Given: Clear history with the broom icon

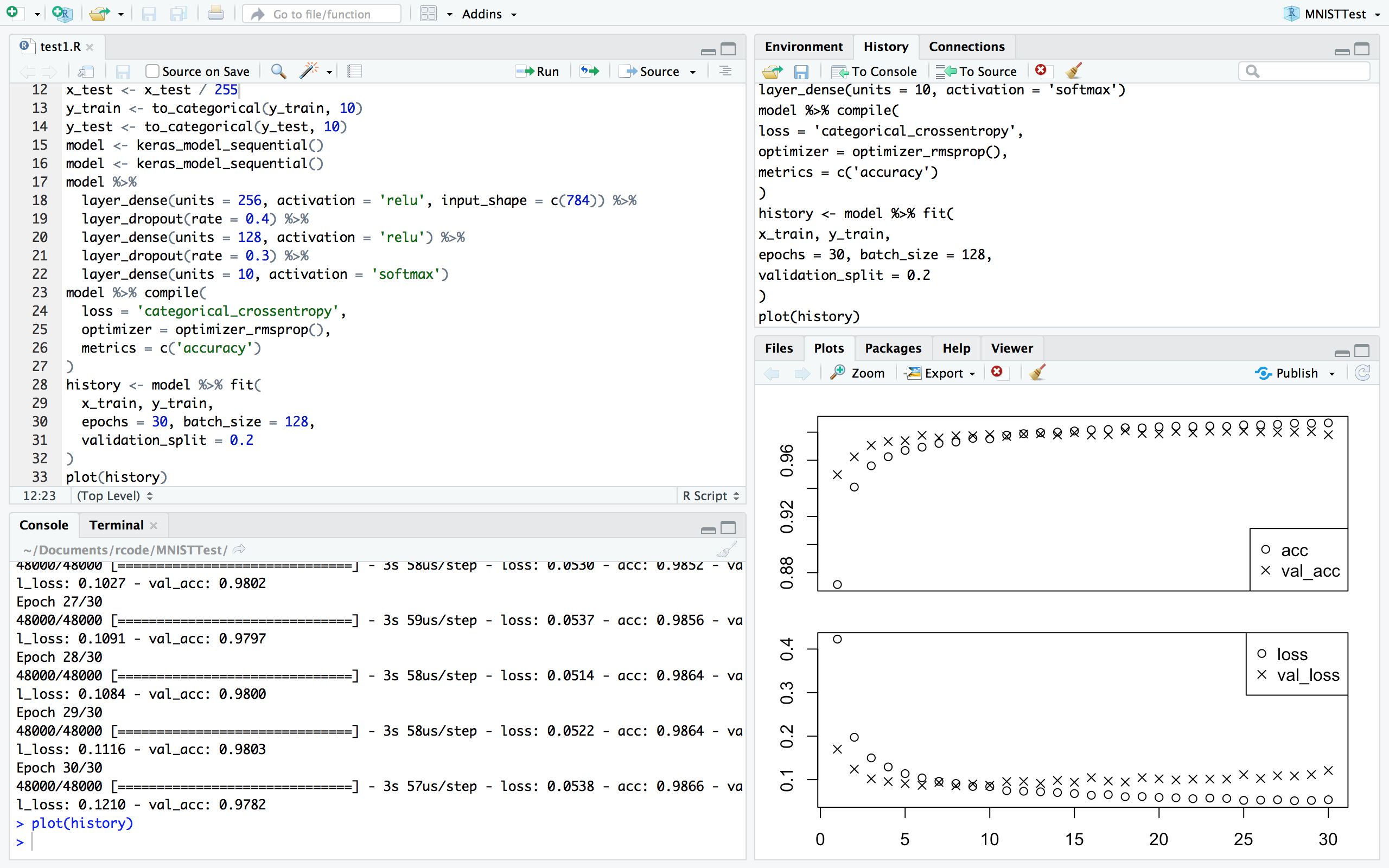Looking at the screenshot, I should (1073, 71).
